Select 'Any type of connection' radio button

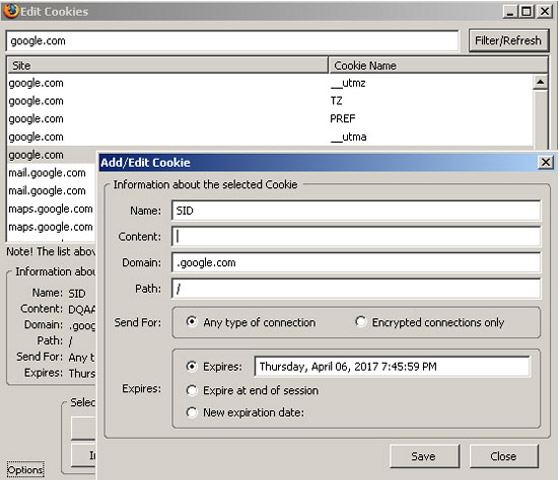192,321
